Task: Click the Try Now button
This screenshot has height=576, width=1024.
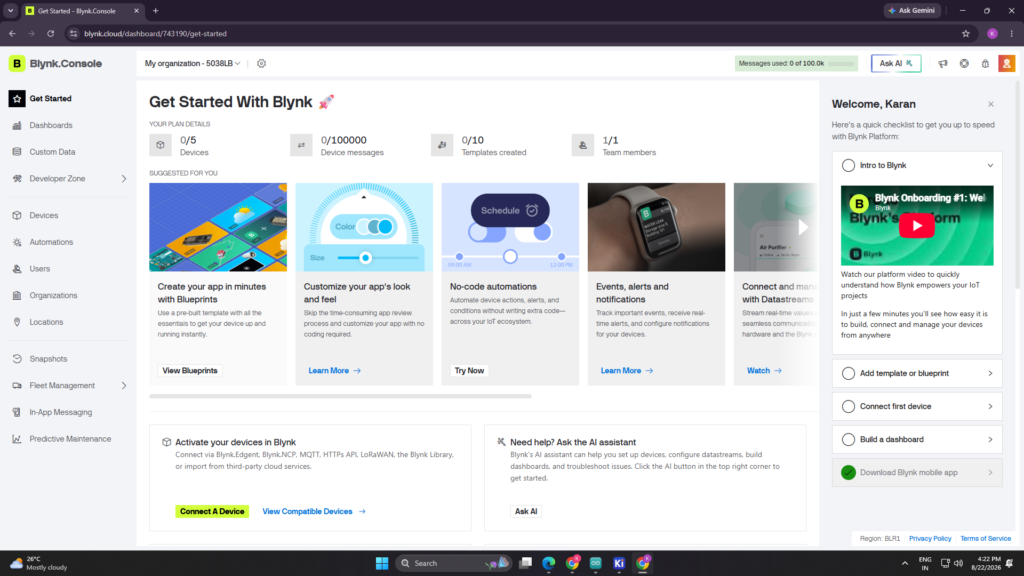Action: [x=469, y=370]
